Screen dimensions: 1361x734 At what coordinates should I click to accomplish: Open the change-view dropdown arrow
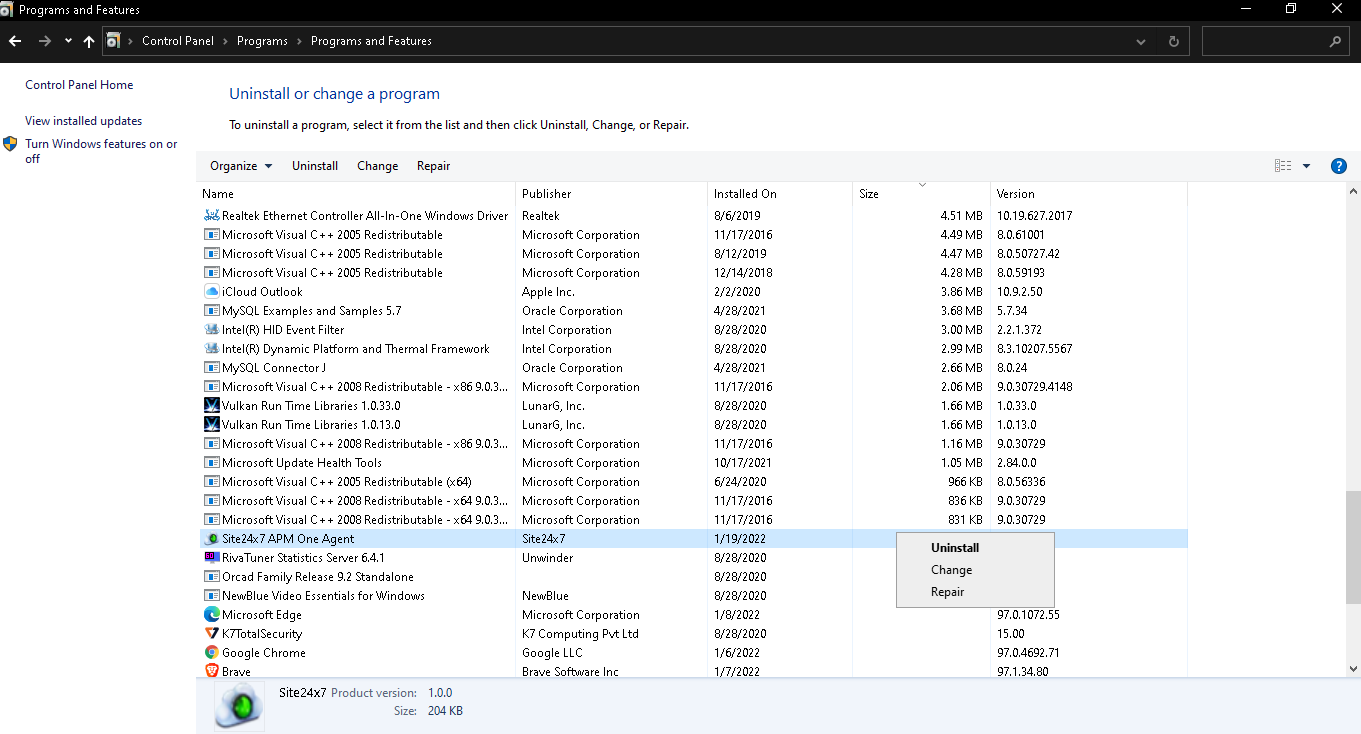1306,165
